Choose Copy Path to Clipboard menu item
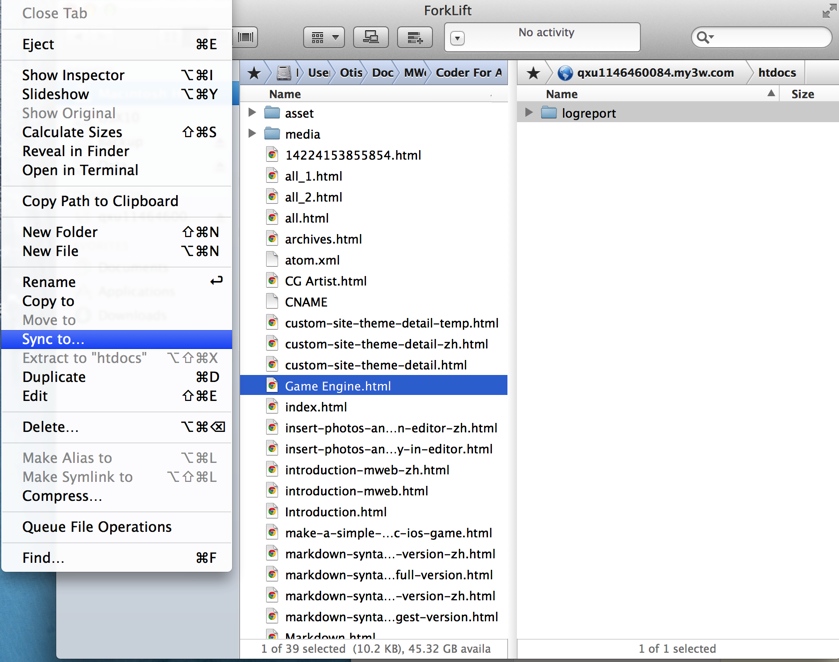 pyautogui.click(x=117, y=201)
